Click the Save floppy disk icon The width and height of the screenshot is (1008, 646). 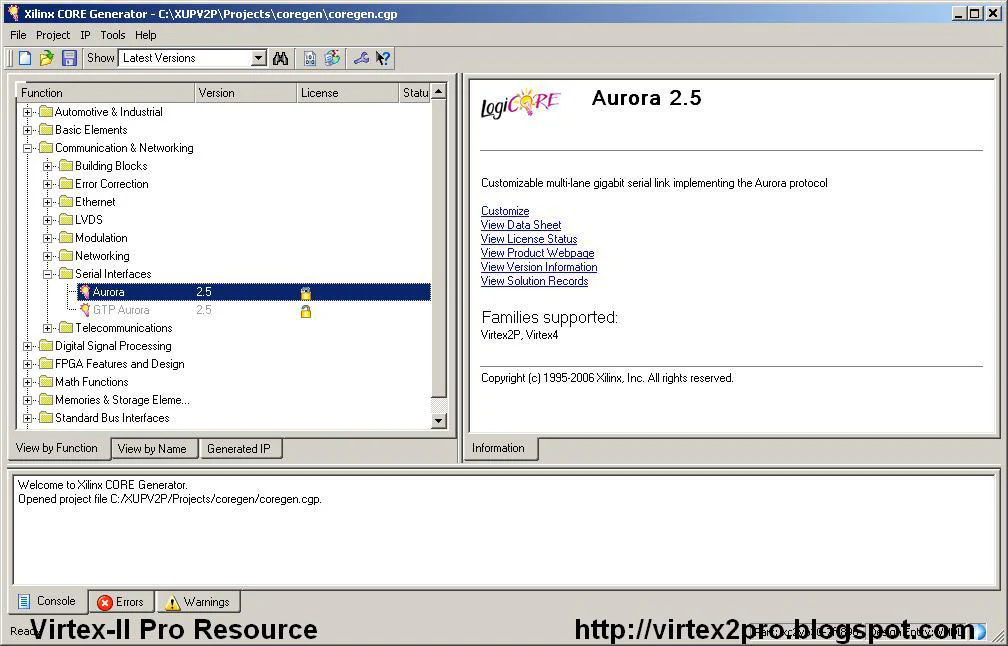point(69,58)
